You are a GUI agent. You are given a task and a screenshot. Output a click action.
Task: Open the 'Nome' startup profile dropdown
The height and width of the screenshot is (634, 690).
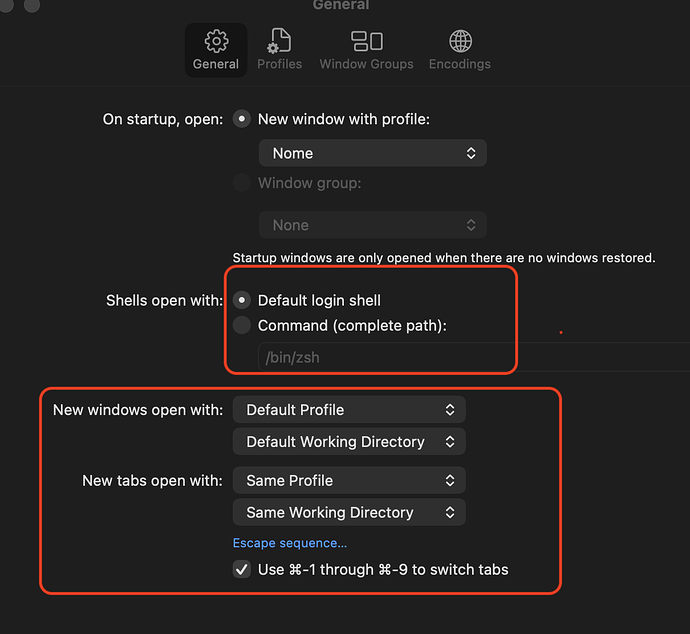pyautogui.click(x=372, y=153)
